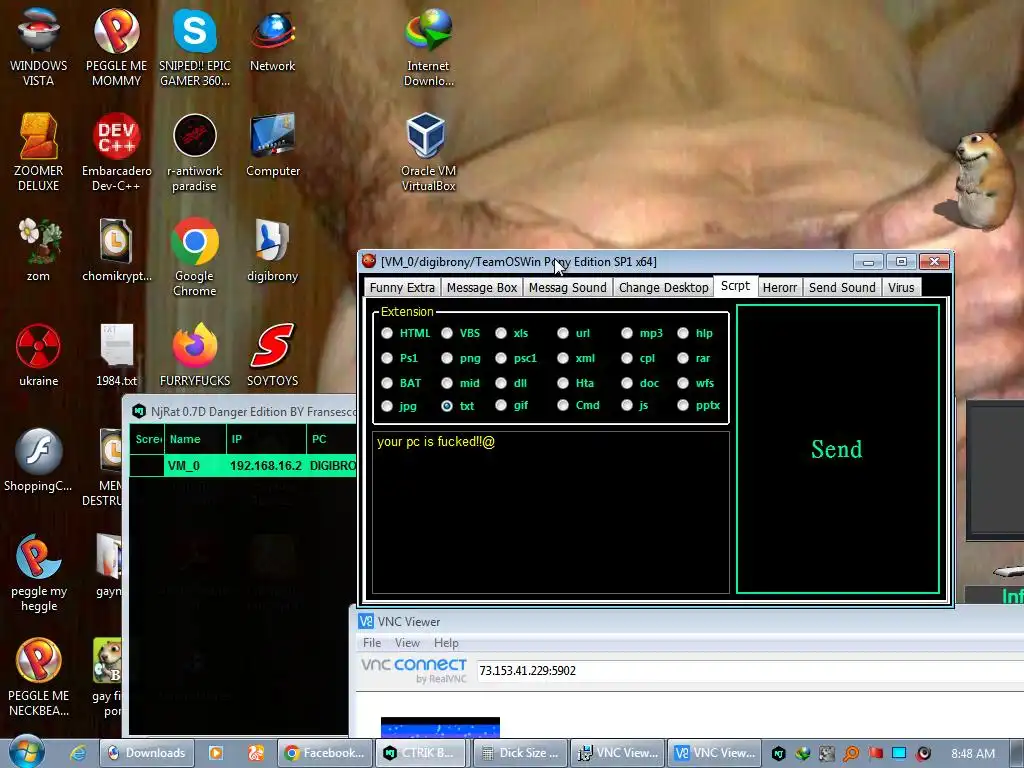Select the r-antiwork paradise desktop icon
The height and width of the screenshot is (768, 1024).
tap(195, 152)
